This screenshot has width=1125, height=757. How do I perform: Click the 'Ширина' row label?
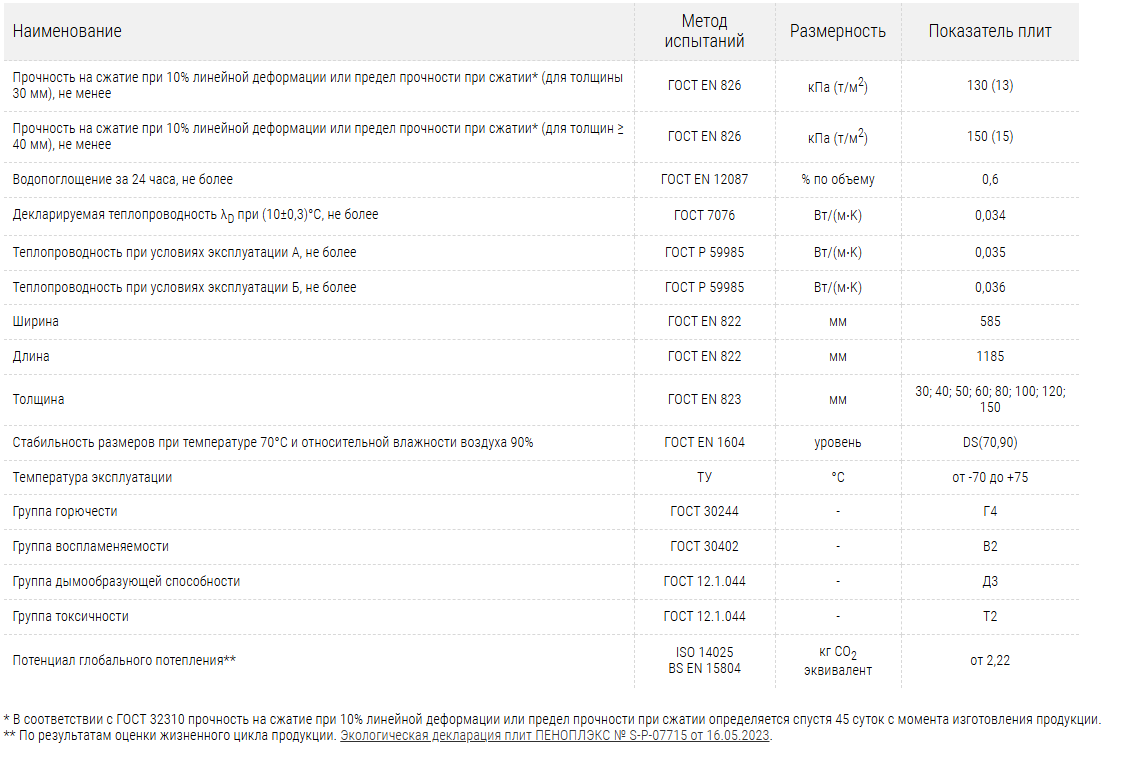coord(36,322)
